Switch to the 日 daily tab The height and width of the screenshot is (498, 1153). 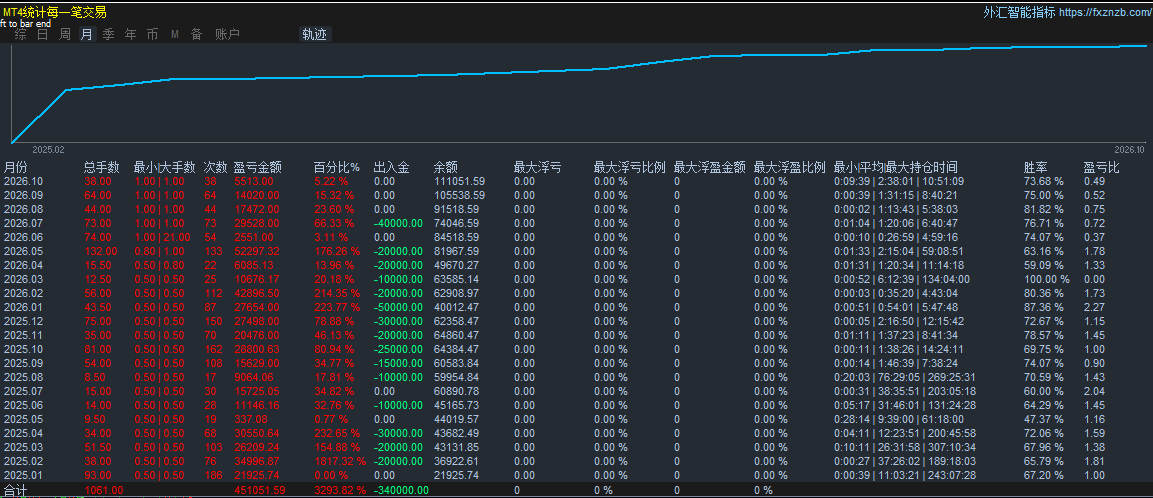[x=43, y=34]
